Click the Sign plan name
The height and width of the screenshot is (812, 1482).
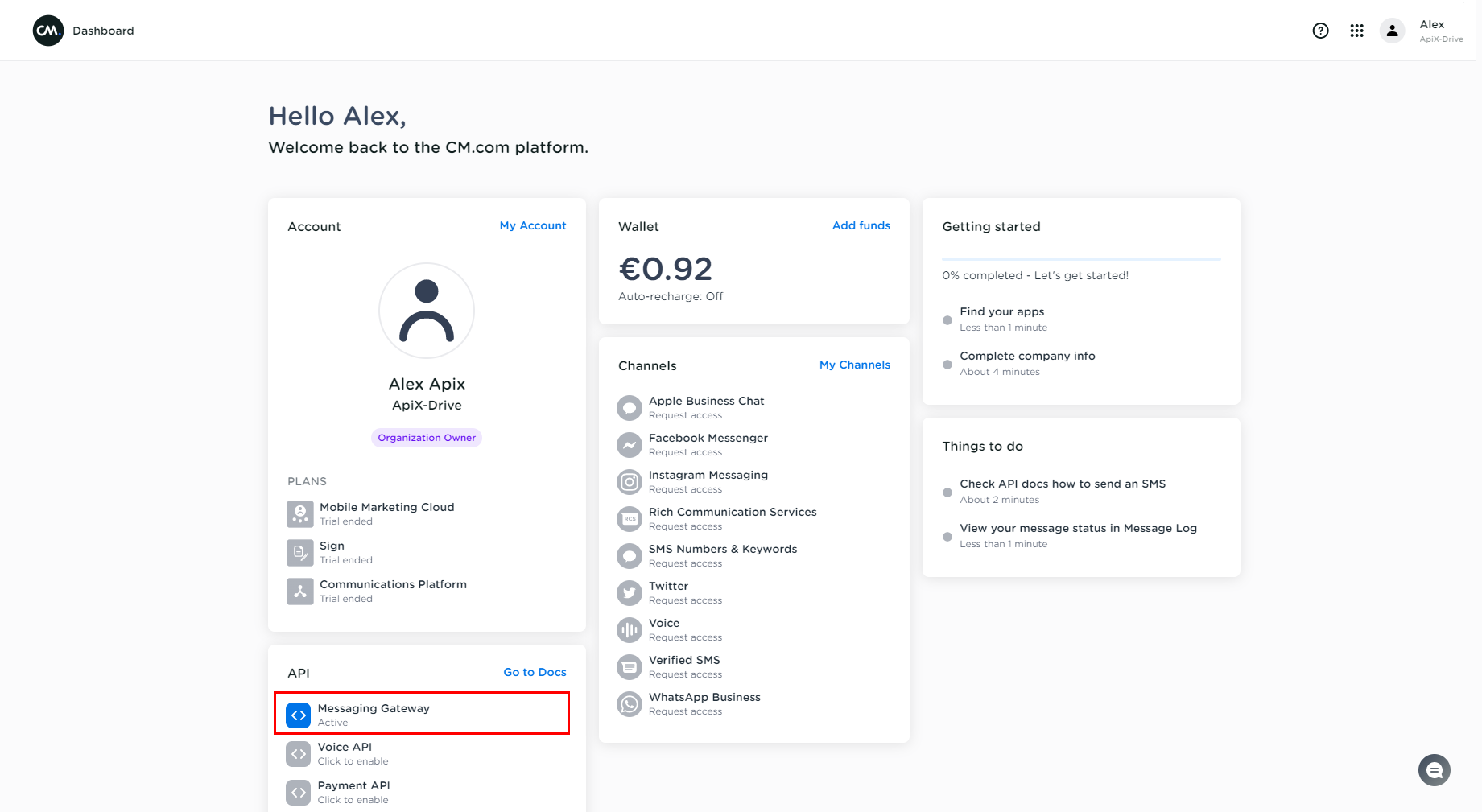[x=332, y=546]
